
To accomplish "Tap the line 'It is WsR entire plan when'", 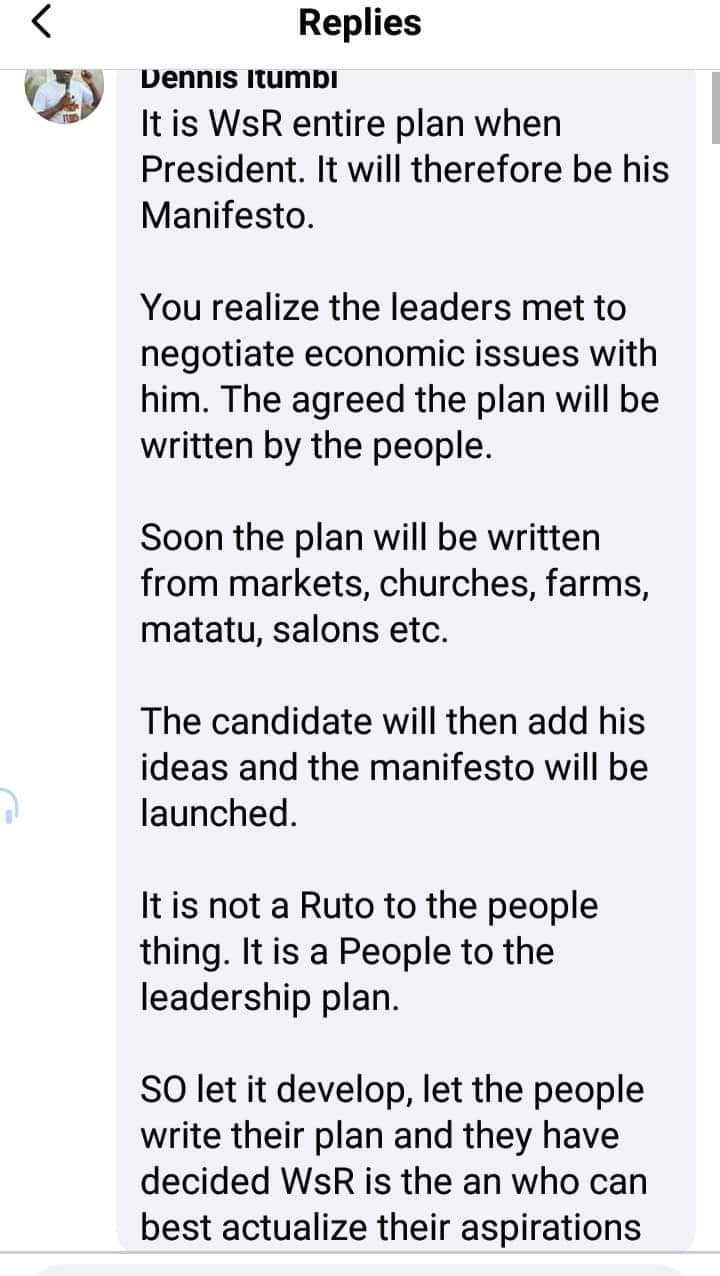I will [351, 124].
